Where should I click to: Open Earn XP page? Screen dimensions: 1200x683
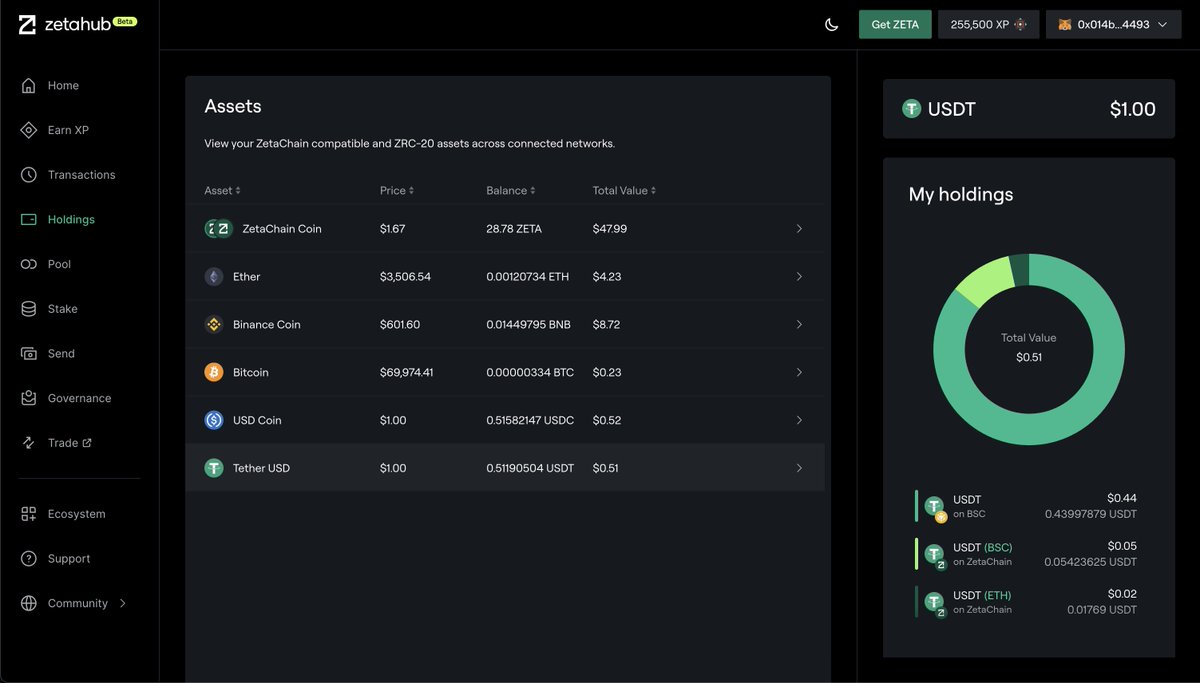pyautogui.click(x=68, y=130)
